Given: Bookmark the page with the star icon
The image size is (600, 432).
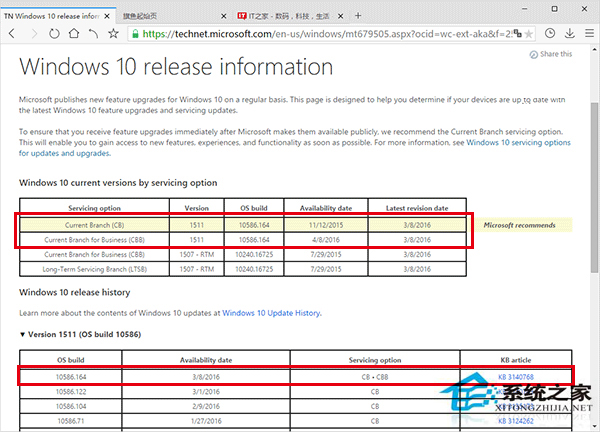Looking at the screenshot, I should click(x=113, y=33).
